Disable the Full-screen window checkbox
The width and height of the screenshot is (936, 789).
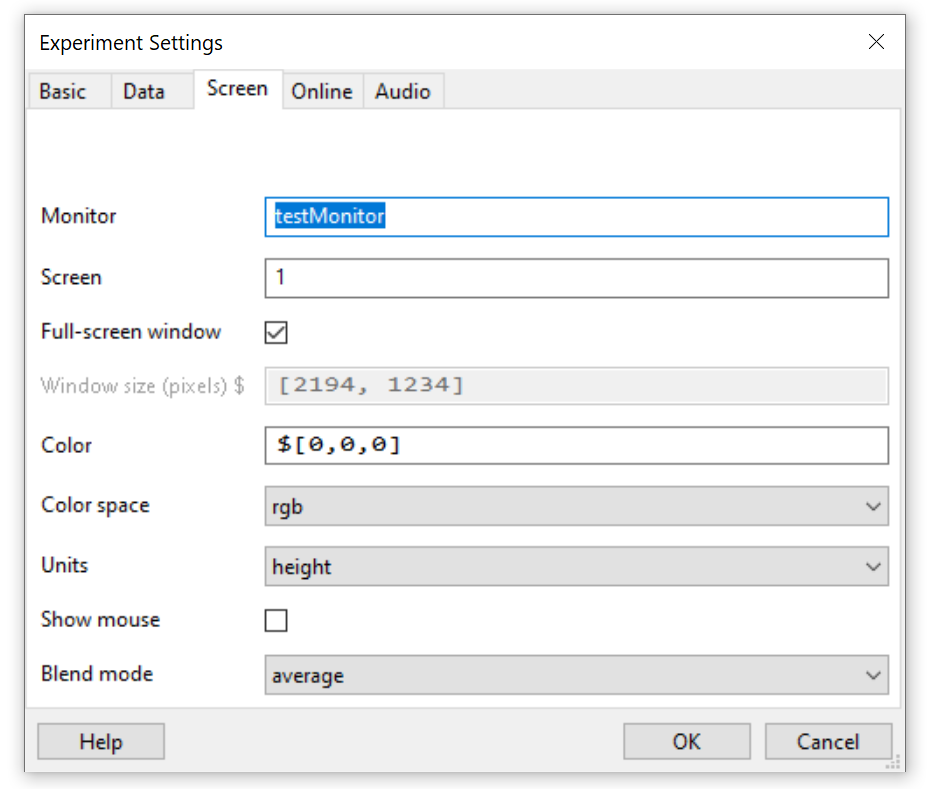tap(276, 332)
